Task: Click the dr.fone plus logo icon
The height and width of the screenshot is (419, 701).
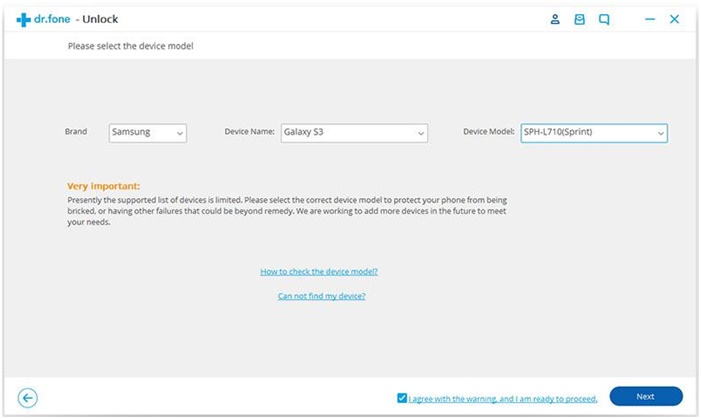Action: coord(23,20)
